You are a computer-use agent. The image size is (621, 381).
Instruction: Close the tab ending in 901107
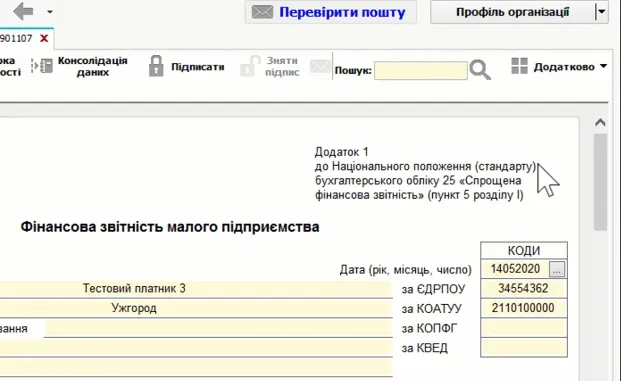click(x=44, y=38)
